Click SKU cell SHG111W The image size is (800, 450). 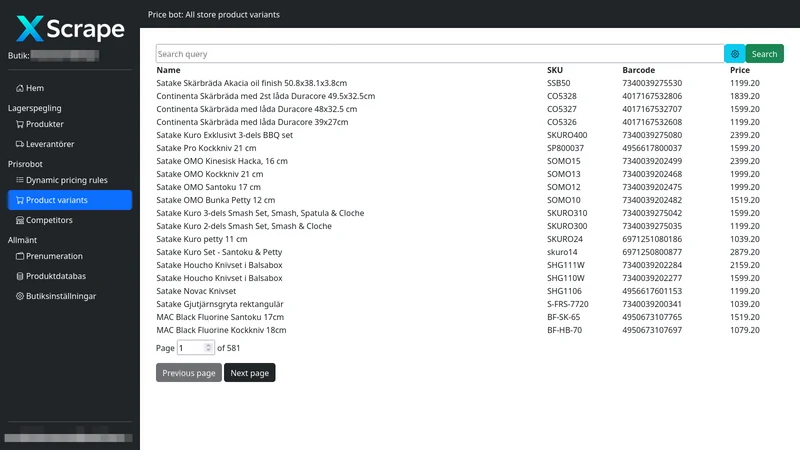566,265
